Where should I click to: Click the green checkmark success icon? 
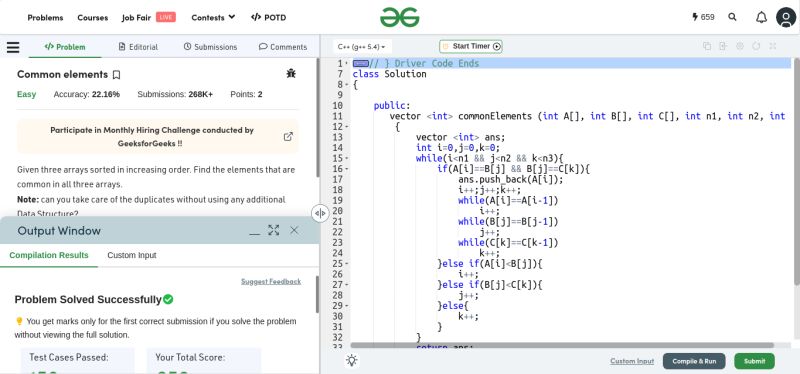168,299
